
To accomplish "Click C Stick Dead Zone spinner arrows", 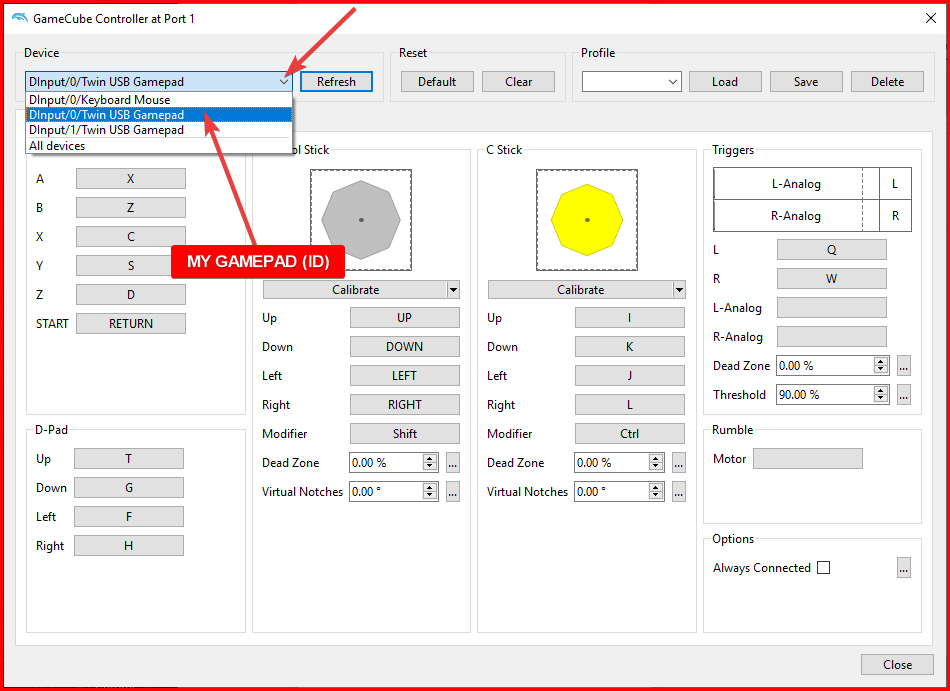I will point(656,463).
